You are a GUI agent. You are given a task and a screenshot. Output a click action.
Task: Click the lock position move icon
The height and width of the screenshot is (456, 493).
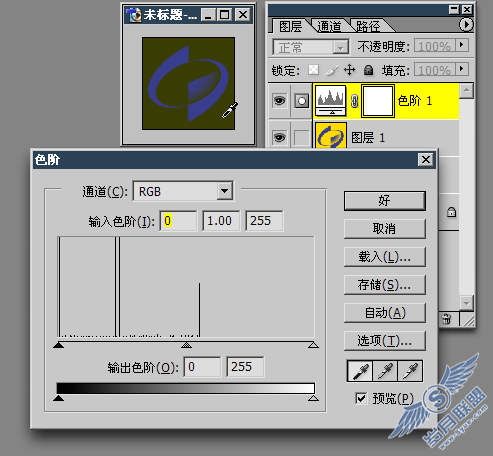click(x=349, y=70)
